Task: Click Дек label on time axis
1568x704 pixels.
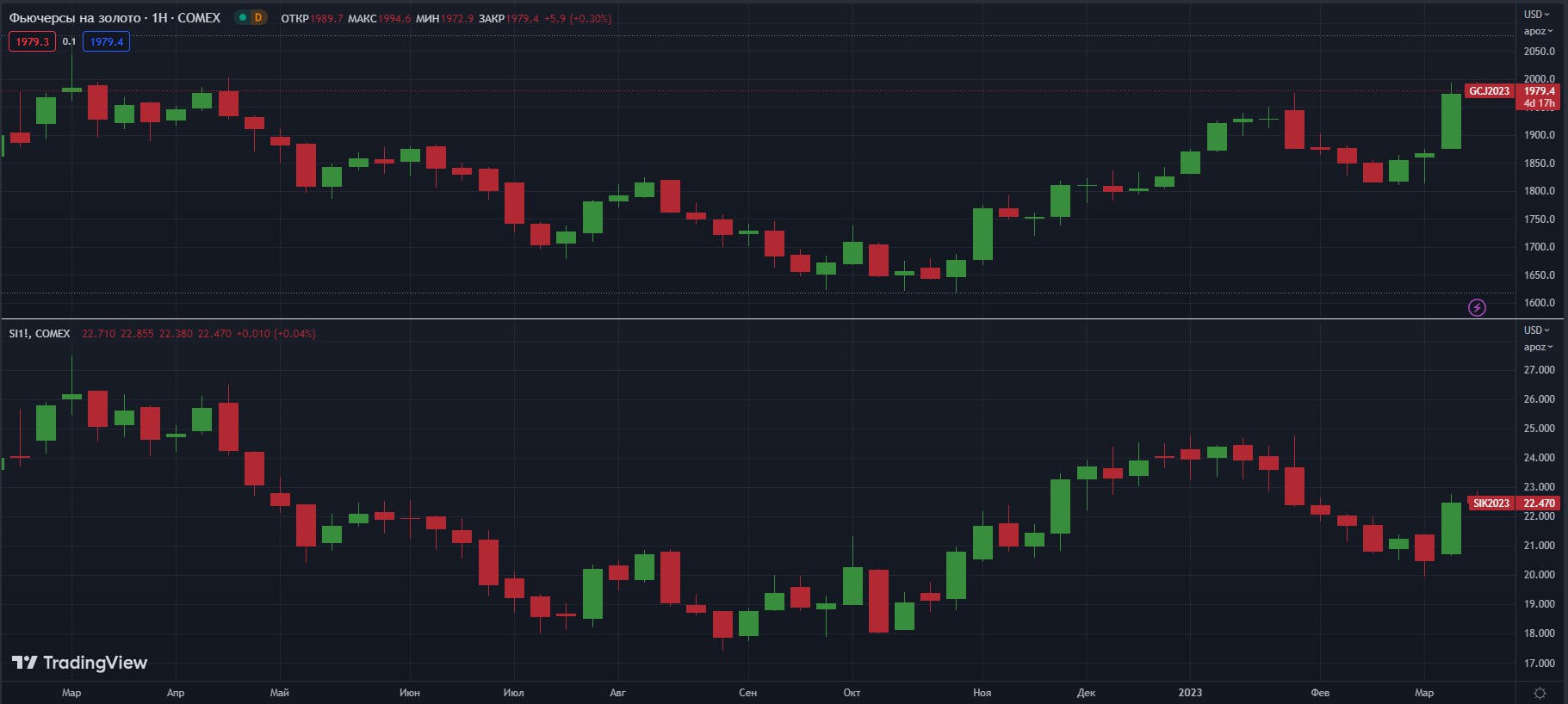Action: [1086, 693]
